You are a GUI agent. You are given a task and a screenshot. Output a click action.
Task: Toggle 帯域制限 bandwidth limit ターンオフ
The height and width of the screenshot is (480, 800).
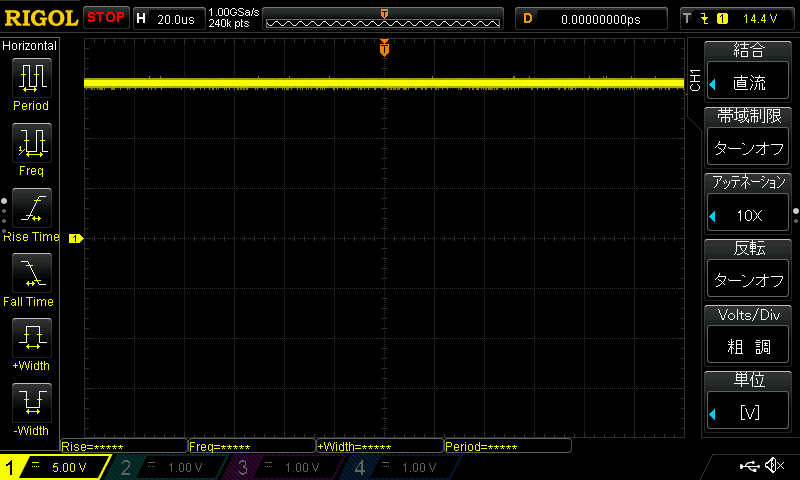point(748,148)
